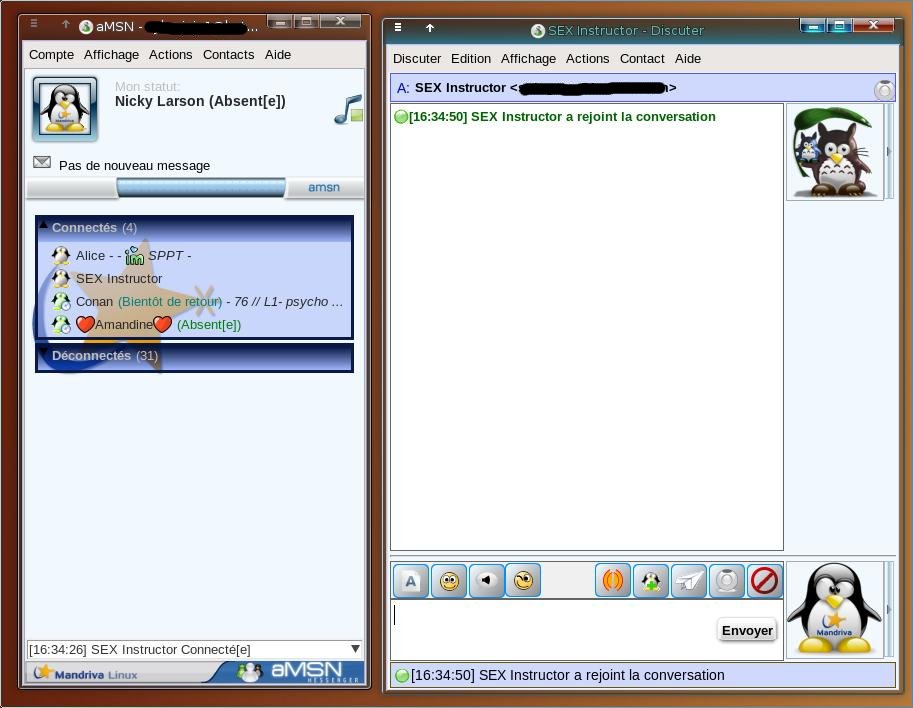Click the green status icon in chat status bar
Image resolution: width=913 pixels, height=708 pixels.
(402, 676)
